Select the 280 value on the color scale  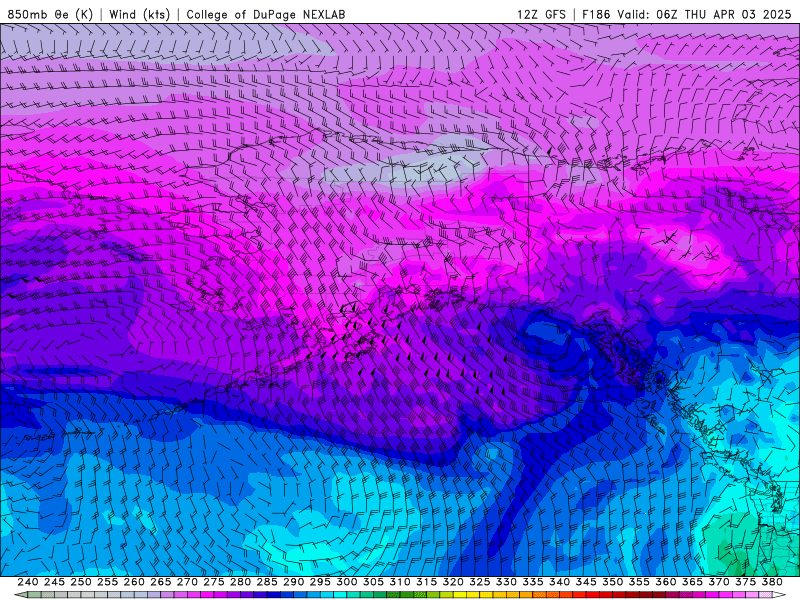coord(240,582)
